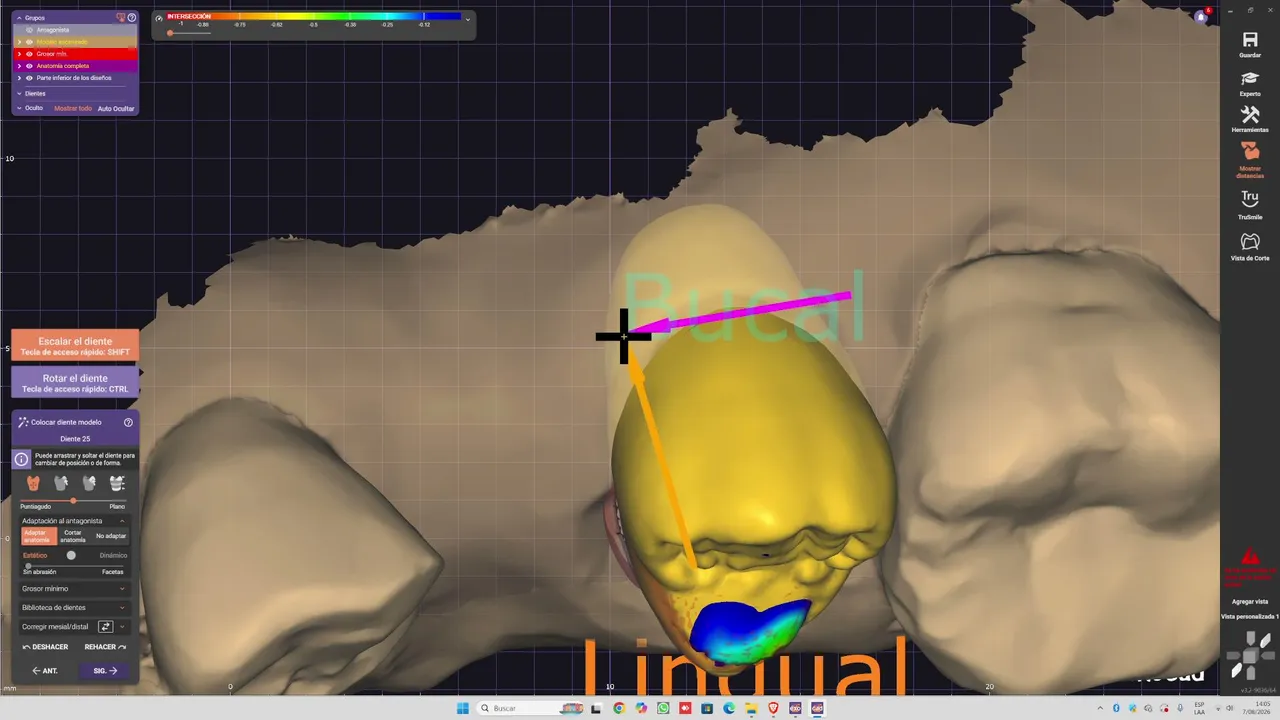Expand the Anatomía completa group row
This screenshot has width=1280, height=720.
coord(19,66)
